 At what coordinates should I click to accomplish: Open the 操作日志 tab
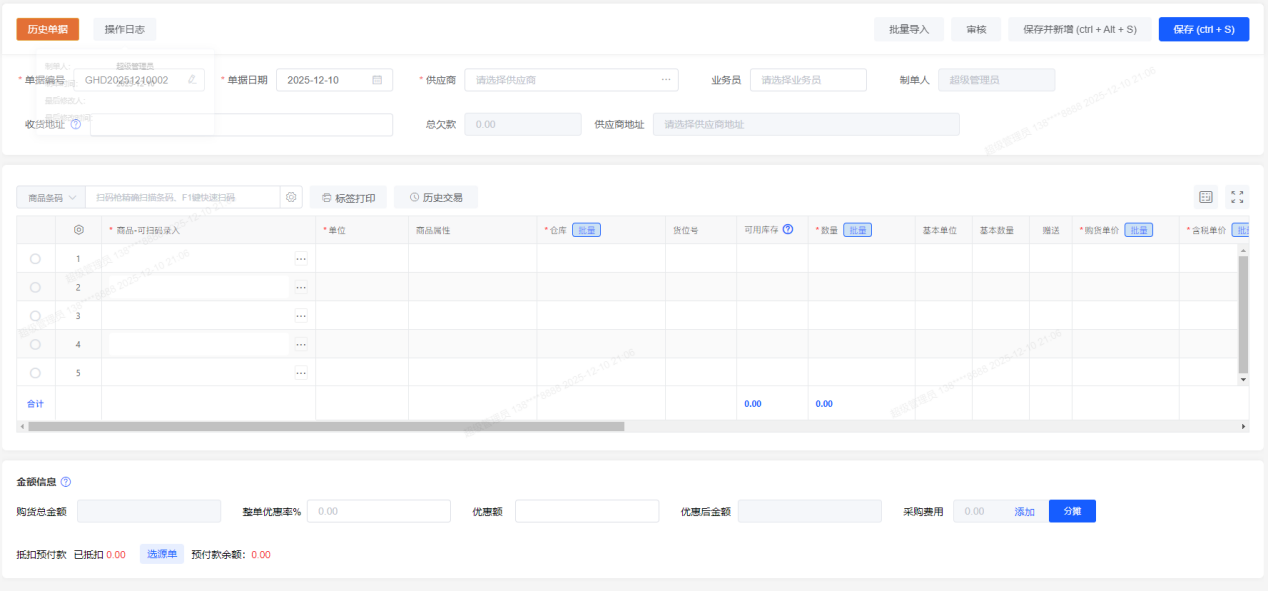(125, 29)
